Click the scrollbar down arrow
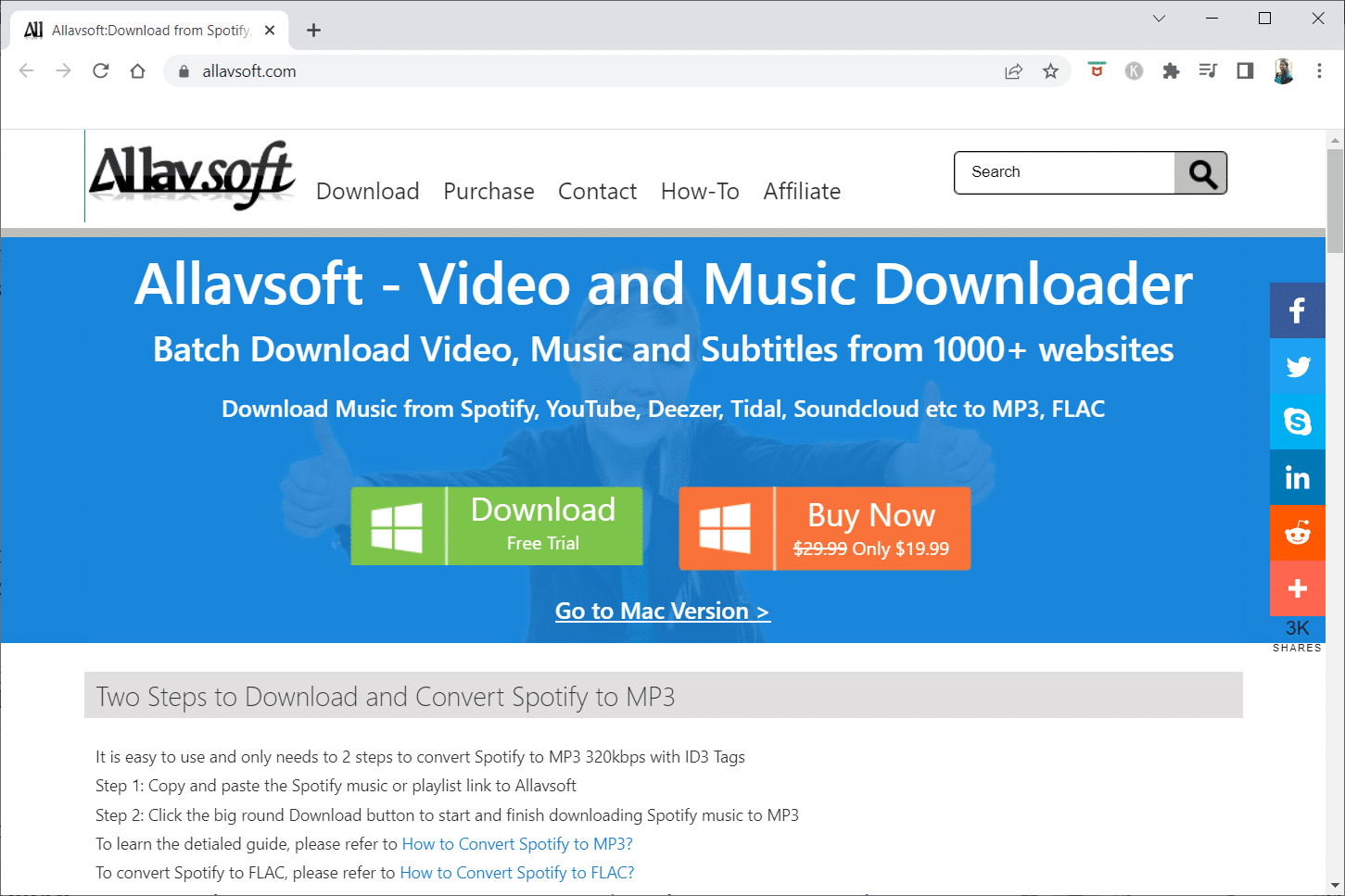This screenshot has width=1345, height=896. click(1336, 885)
